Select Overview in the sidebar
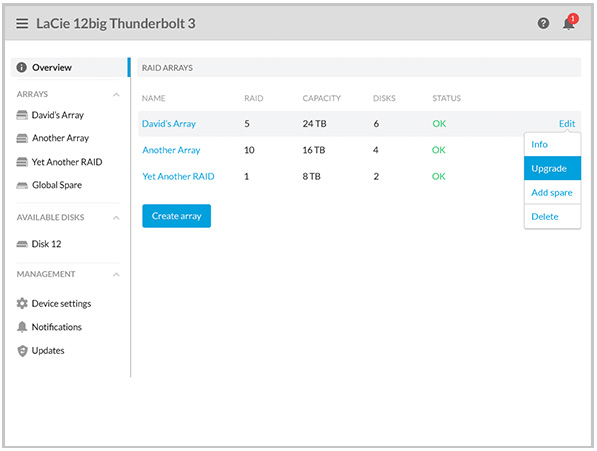Viewport: 597px width, 451px height. coord(69,67)
